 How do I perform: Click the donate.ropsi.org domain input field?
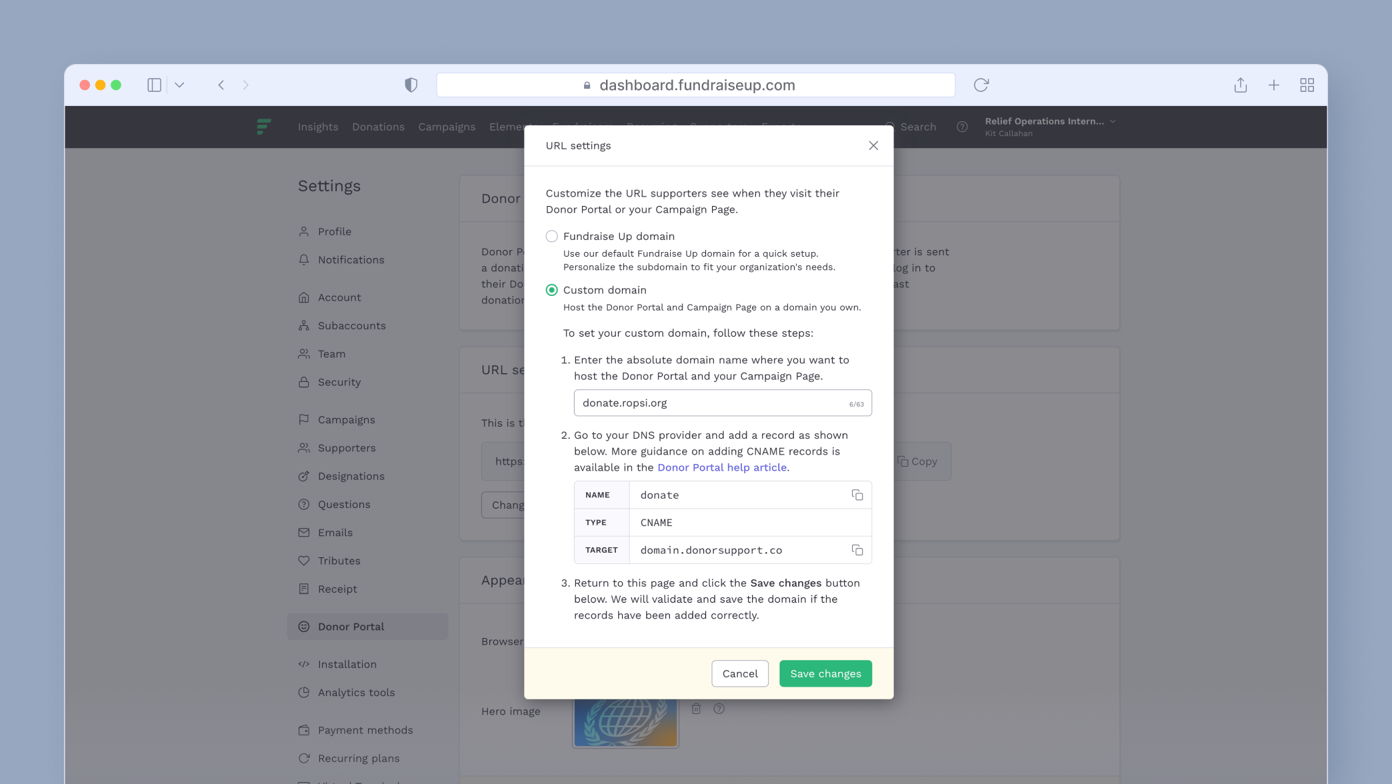(x=722, y=402)
